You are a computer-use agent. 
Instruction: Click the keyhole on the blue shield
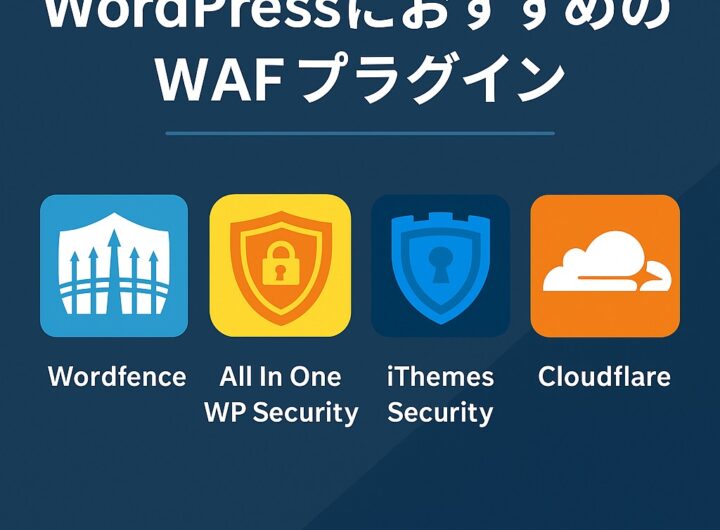point(440,265)
